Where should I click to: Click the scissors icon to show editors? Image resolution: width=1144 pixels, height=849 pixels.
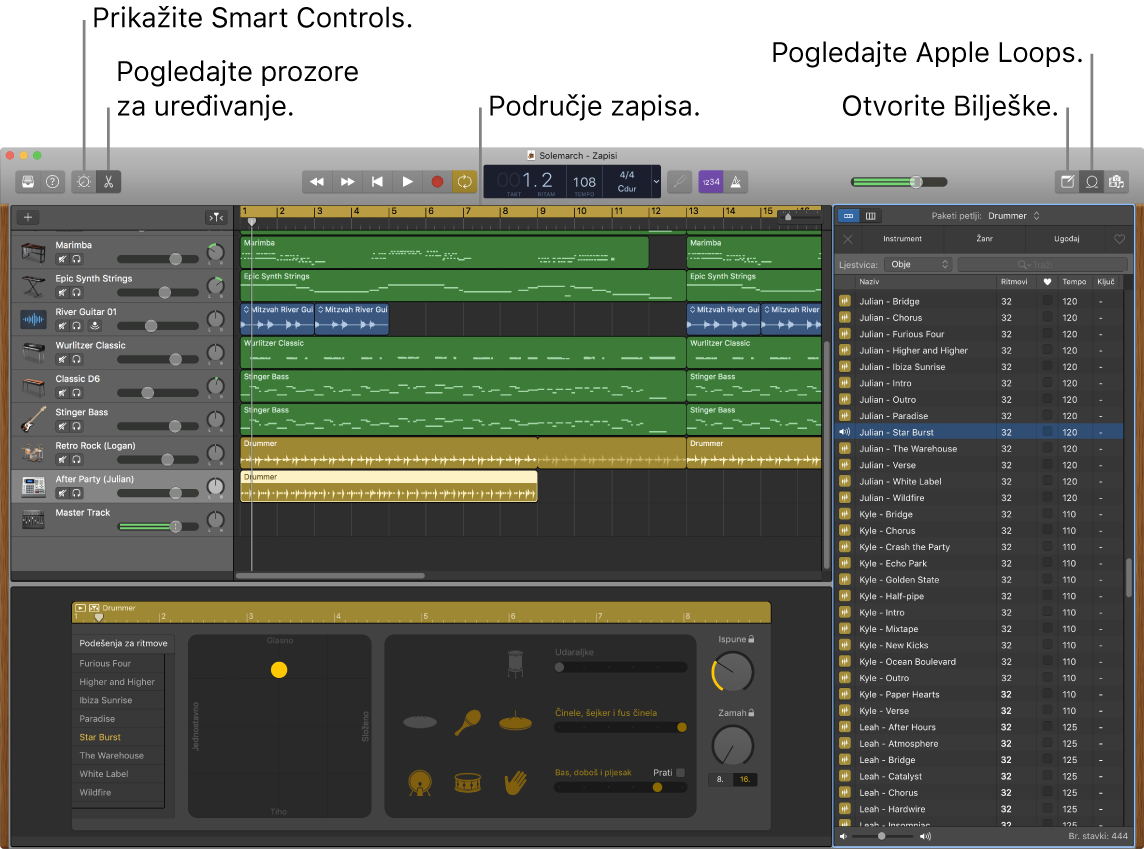pos(108,182)
